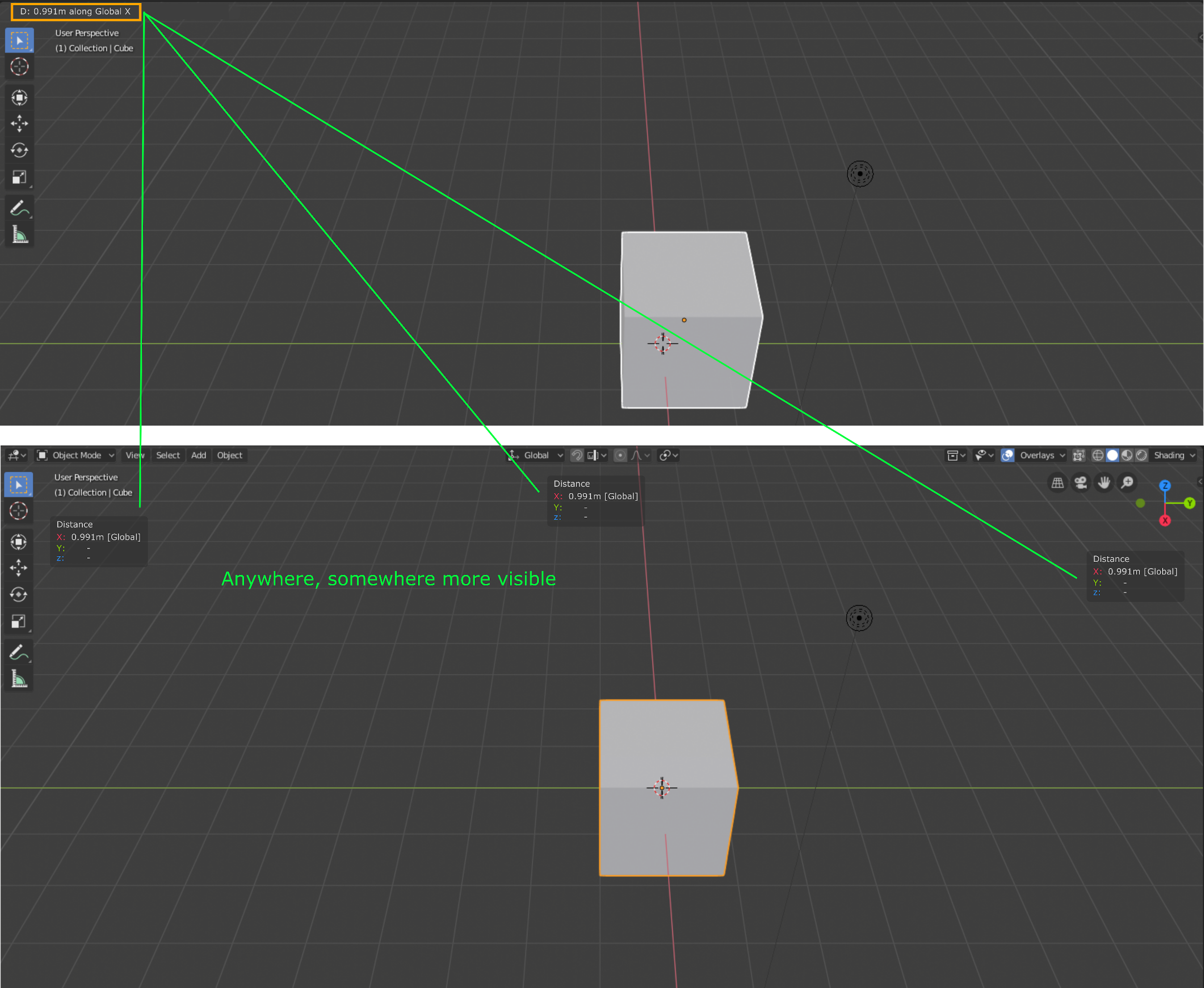The width and height of the screenshot is (1204, 988).
Task: Select the Move tool in upper viewport
Action: [19, 123]
